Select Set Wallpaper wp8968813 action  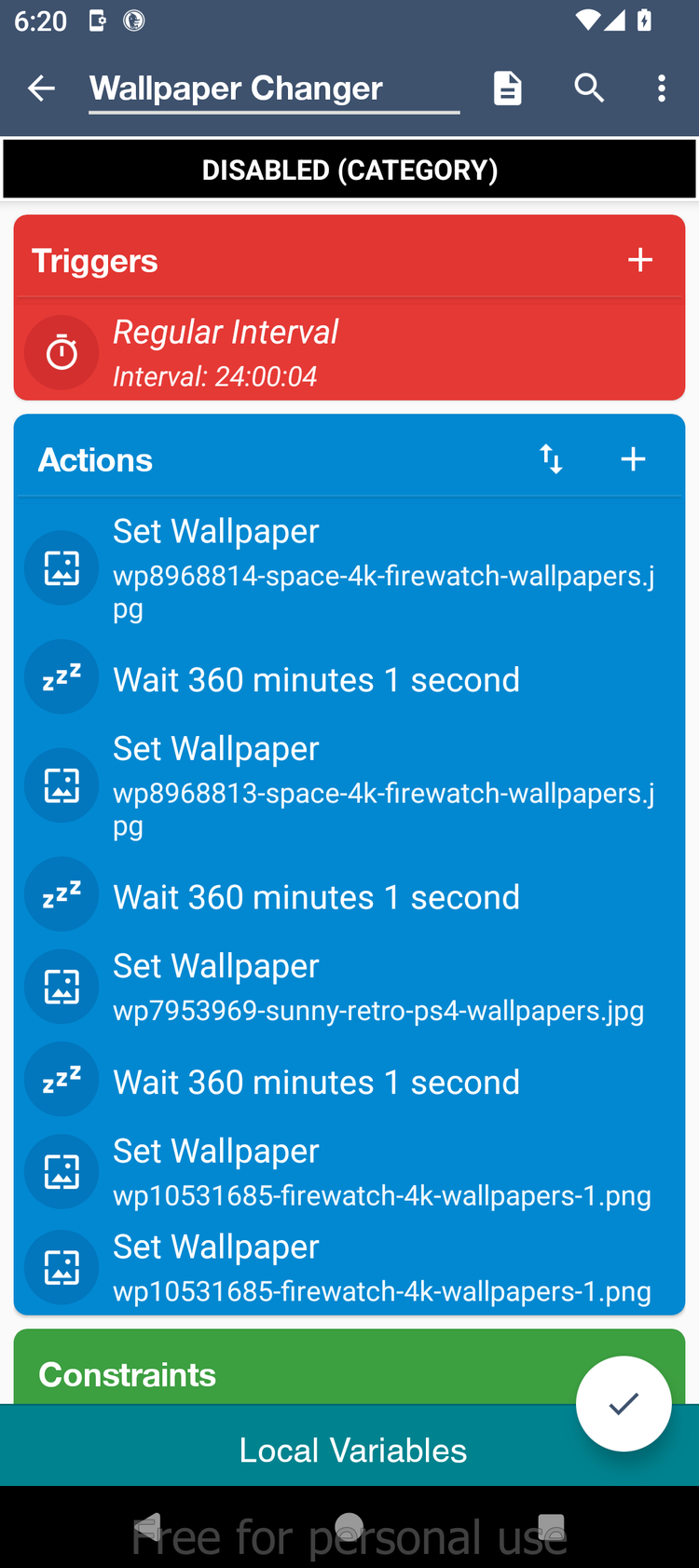(382, 785)
